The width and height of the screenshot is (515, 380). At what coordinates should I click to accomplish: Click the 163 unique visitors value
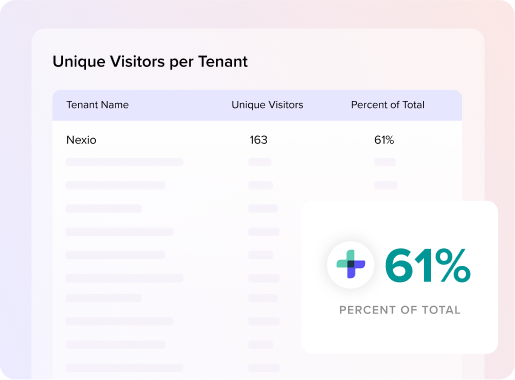pyautogui.click(x=258, y=140)
